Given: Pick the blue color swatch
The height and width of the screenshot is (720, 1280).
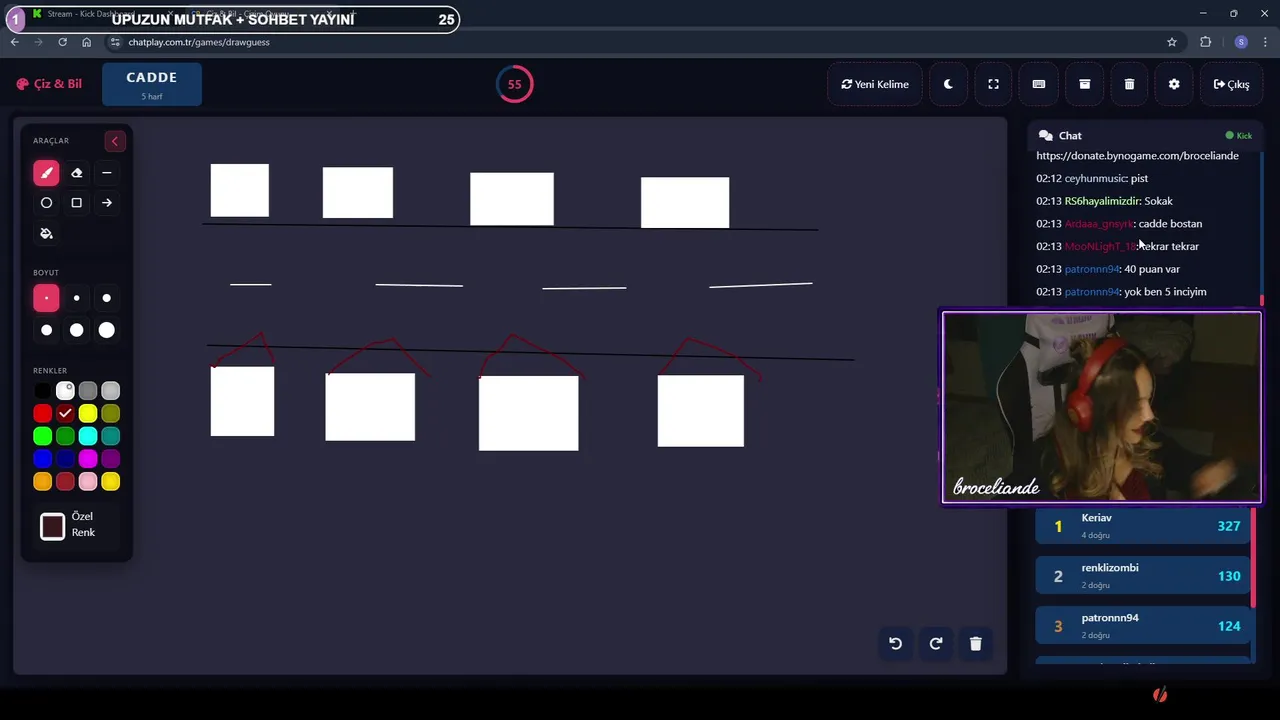Looking at the screenshot, I should coord(42,459).
